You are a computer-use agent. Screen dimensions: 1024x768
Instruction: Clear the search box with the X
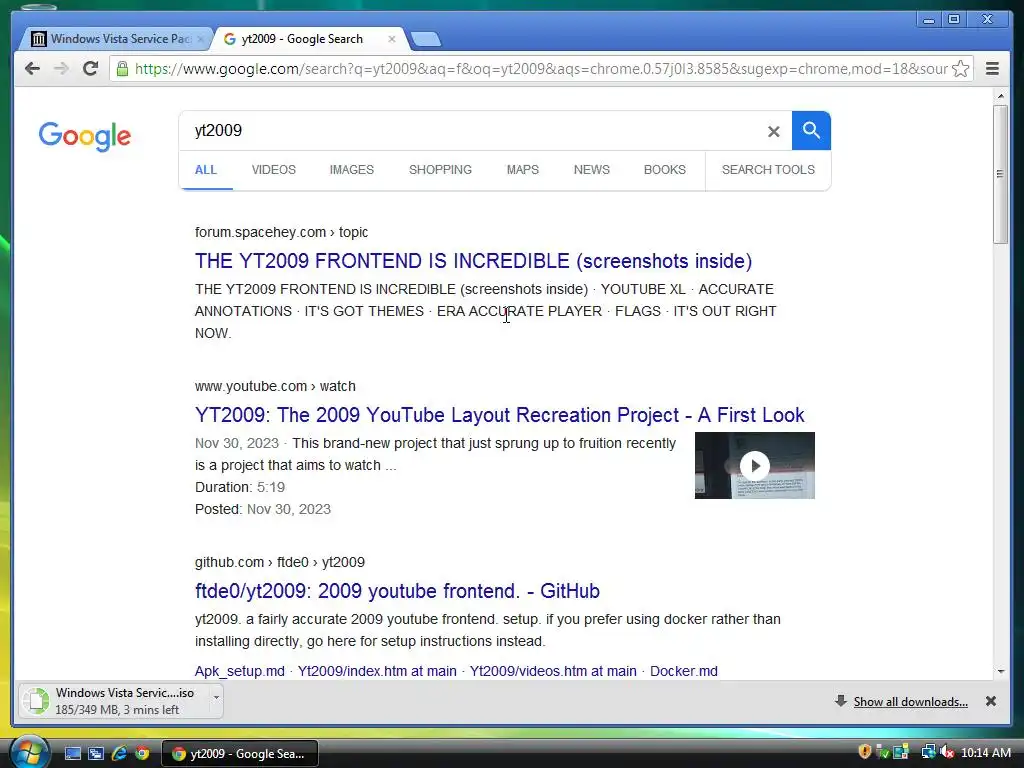tap(774, 131)
